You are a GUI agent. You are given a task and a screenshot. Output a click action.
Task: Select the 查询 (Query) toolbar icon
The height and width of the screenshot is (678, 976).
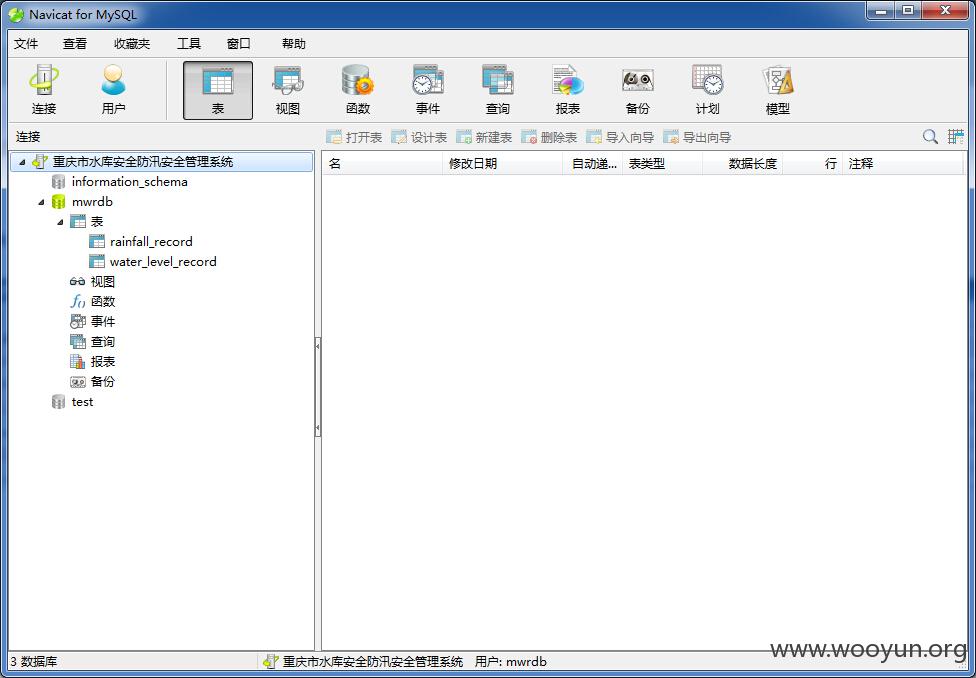pos(497,90)
